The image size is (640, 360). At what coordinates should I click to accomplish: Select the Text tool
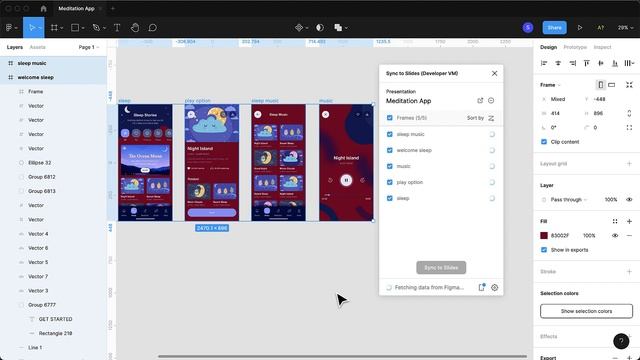click(x=117, y=28)
